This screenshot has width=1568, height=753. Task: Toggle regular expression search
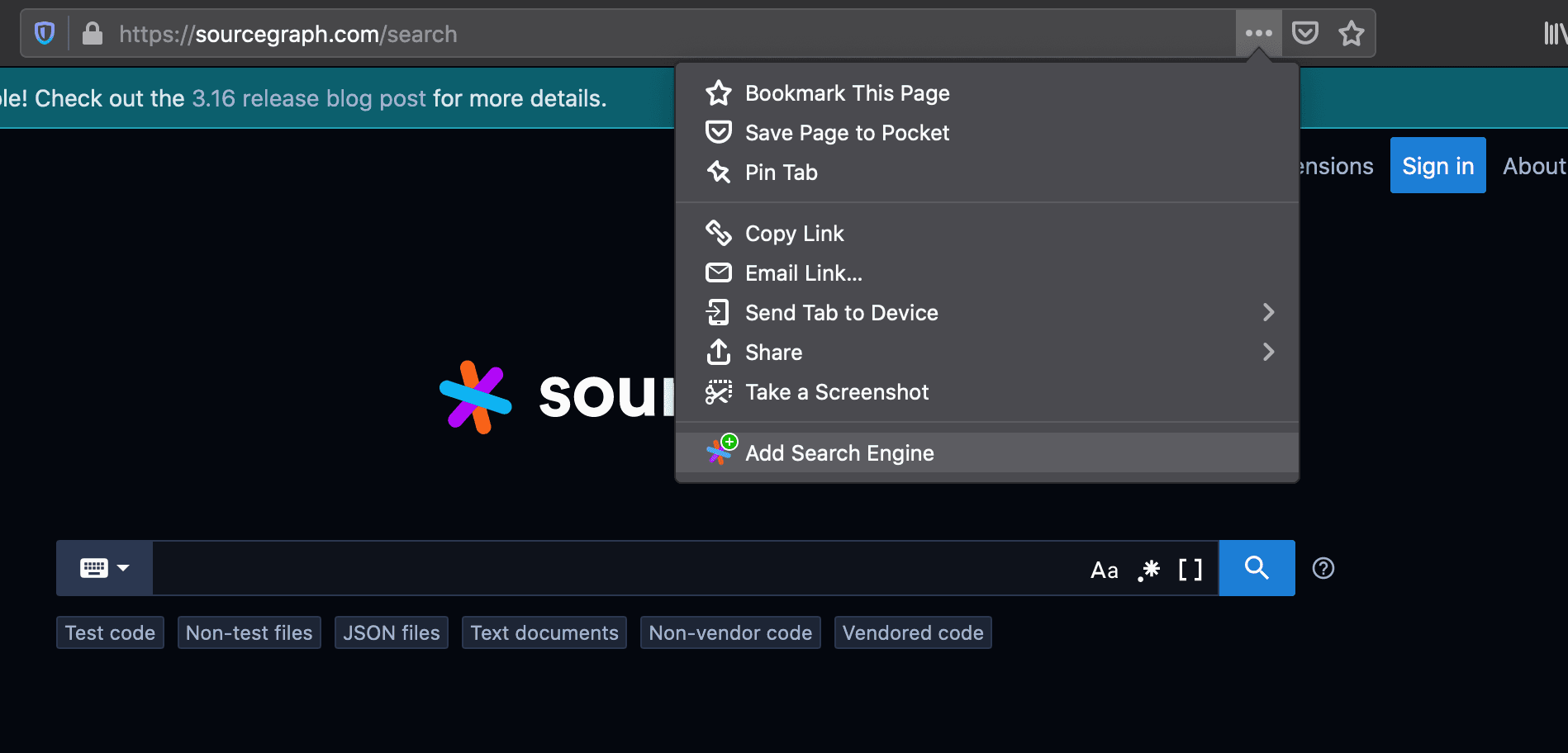(x=1149, y=570)
